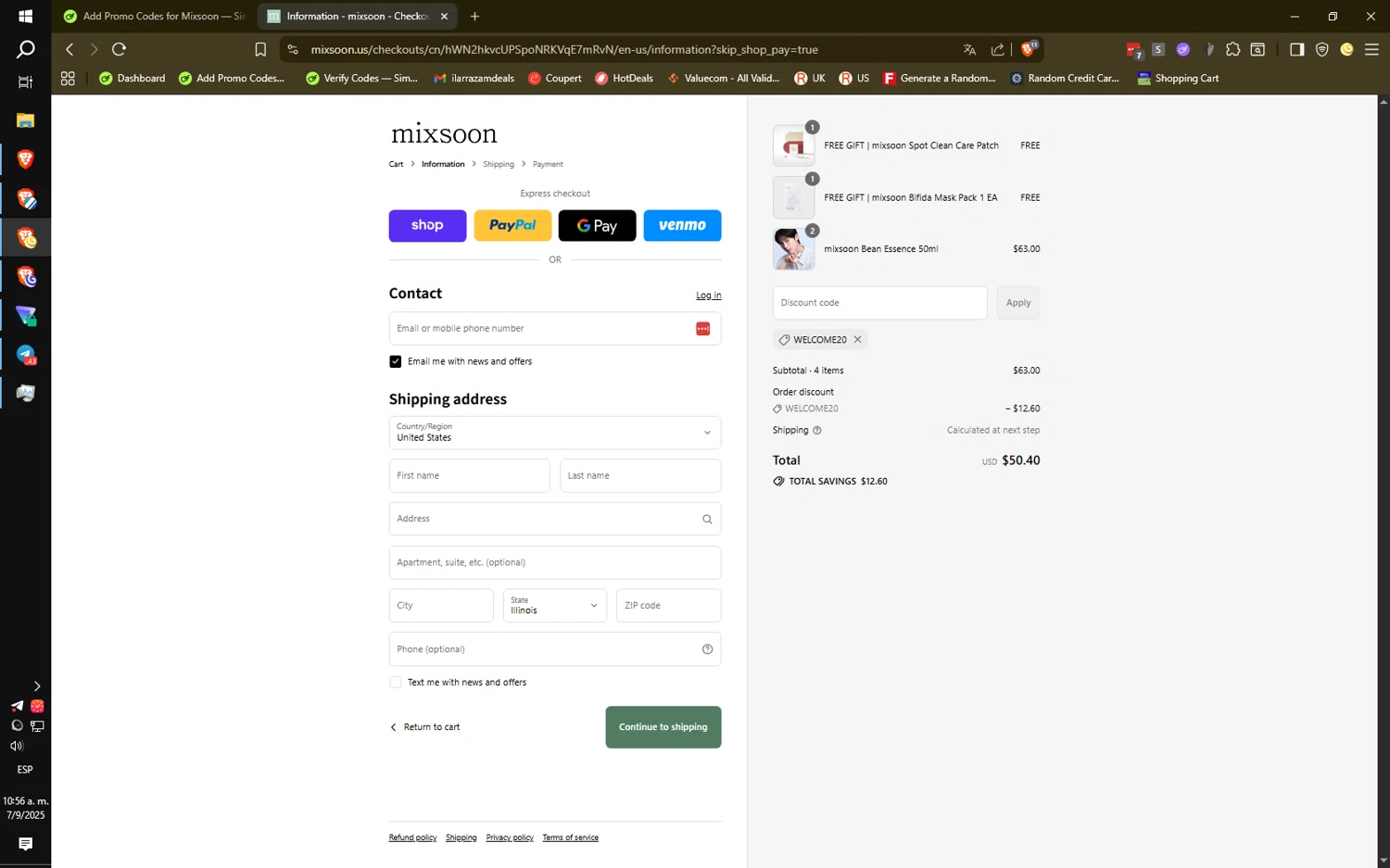Screen dimensions: 1390x868
Task: Click Return to cart link
Action: click(x=425, y=727)
